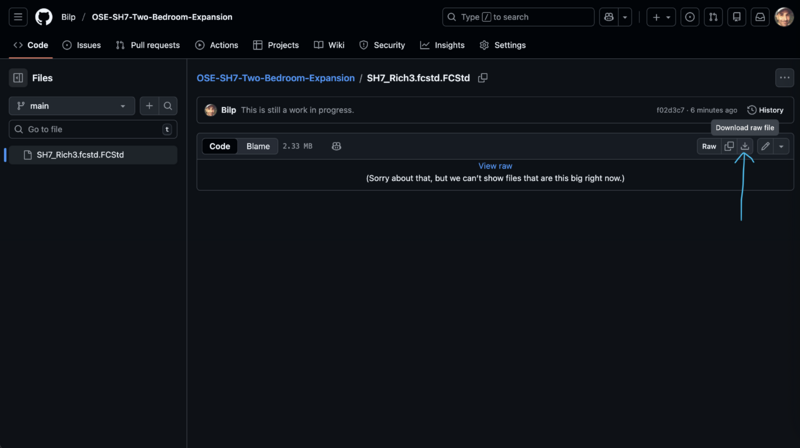Switch to the Security tab
800x448 pixels.
pyautogui.click(x=382, y=45)
